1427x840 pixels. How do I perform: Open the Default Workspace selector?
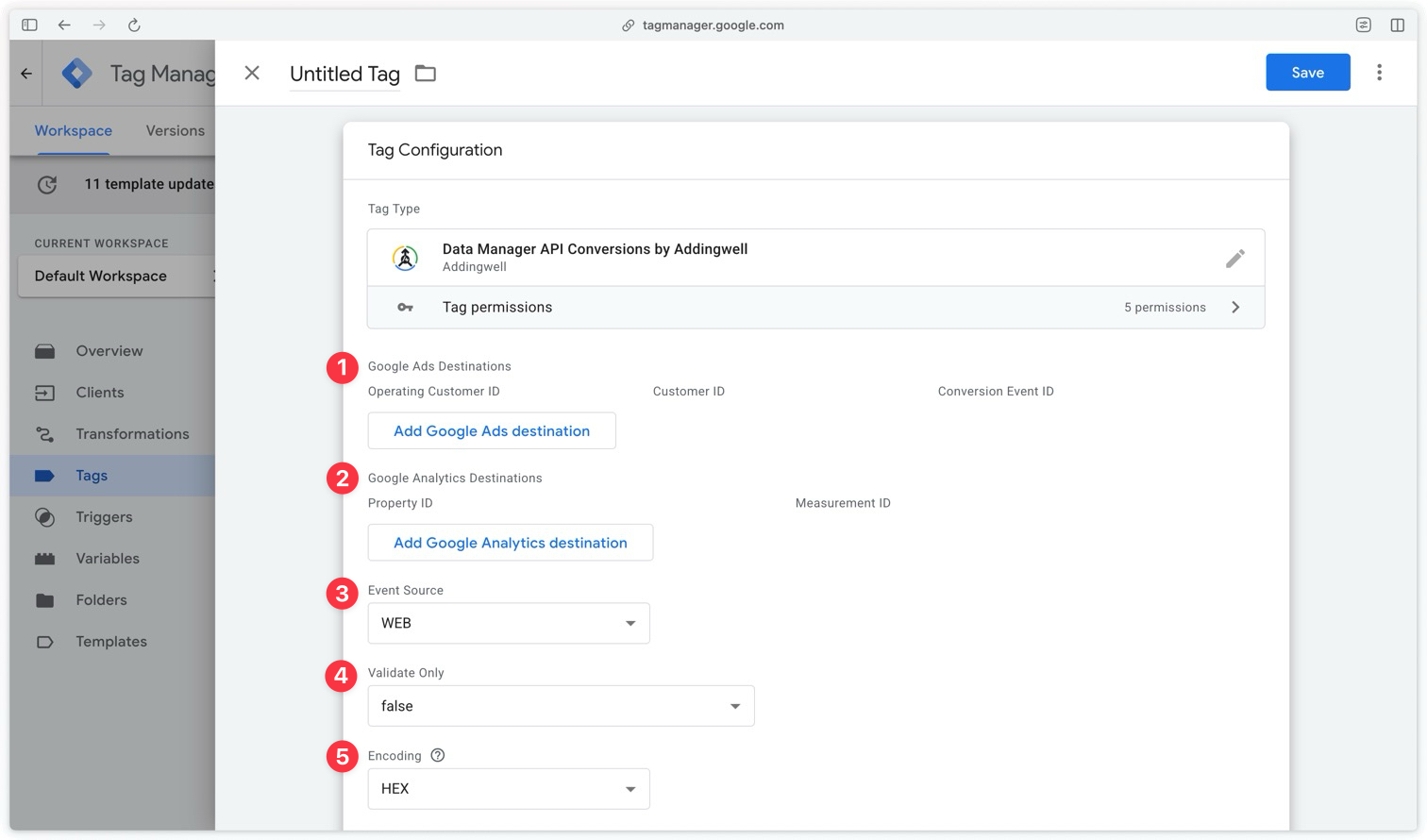tap(117, 276)
